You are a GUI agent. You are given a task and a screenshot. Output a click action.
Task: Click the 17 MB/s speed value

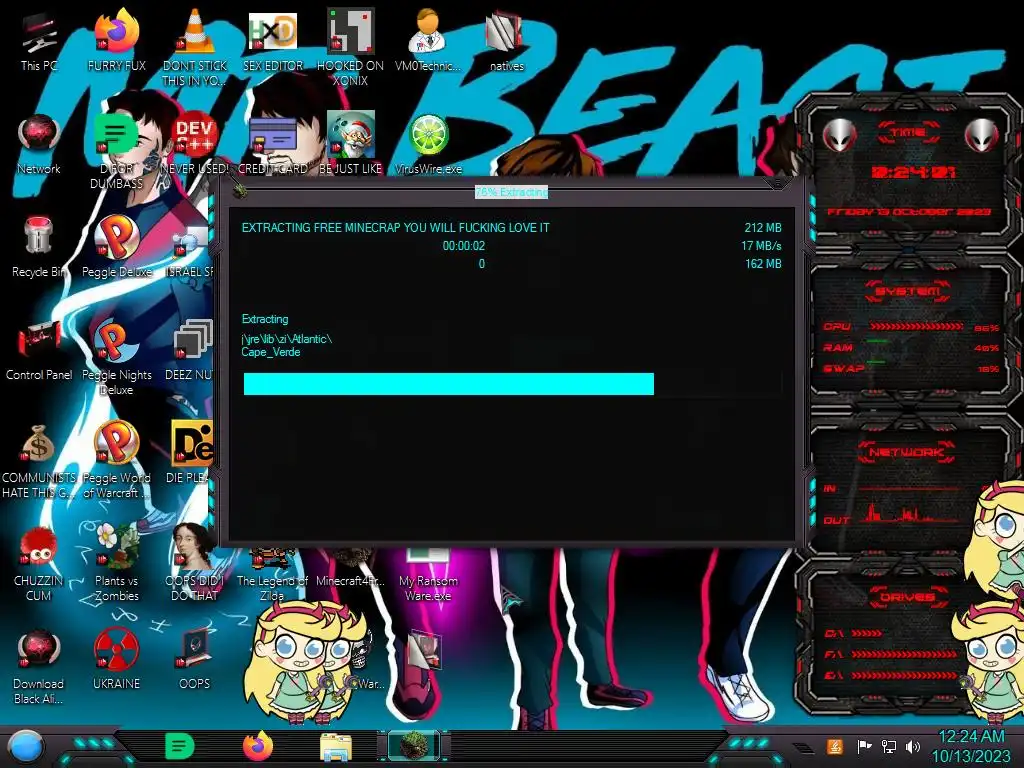[x=761, y=246]
